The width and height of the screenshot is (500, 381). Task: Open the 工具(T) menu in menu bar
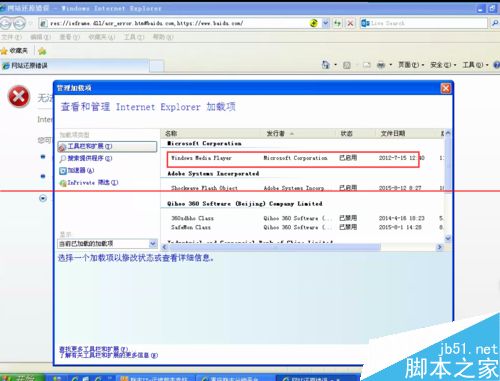[x=134, y=37]
